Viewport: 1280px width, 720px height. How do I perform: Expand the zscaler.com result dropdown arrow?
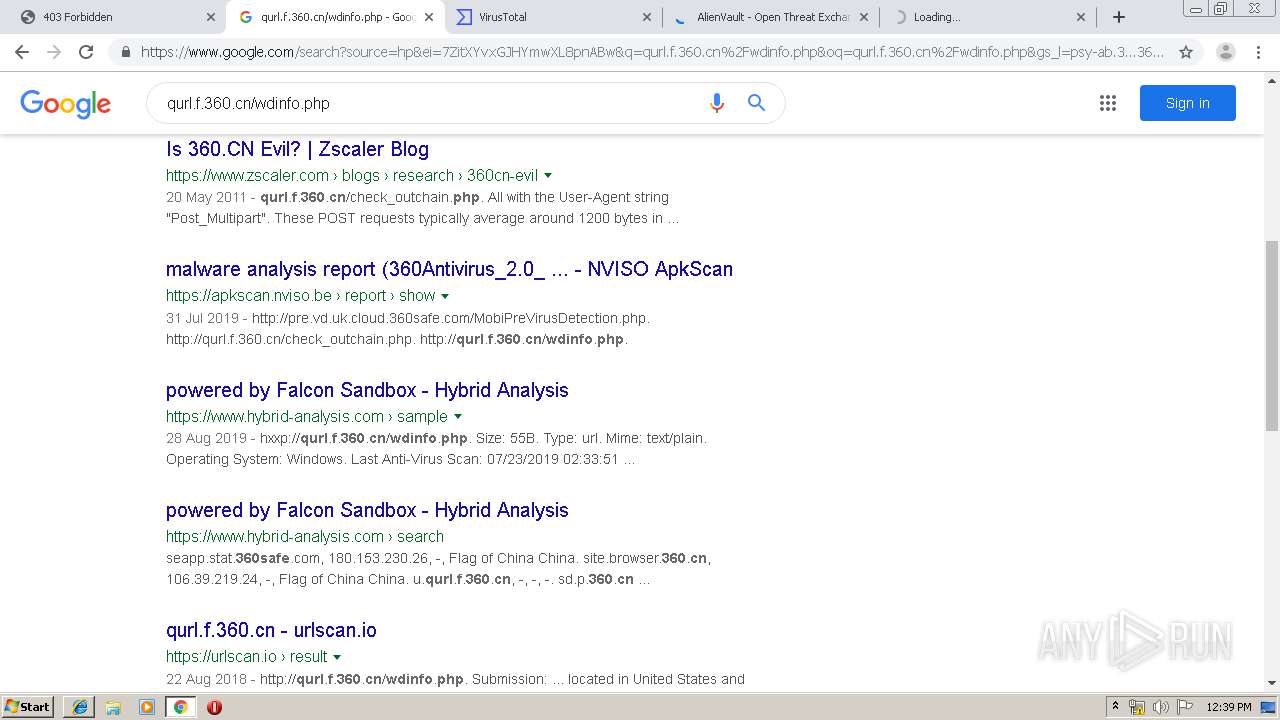(x=548, y=176)
